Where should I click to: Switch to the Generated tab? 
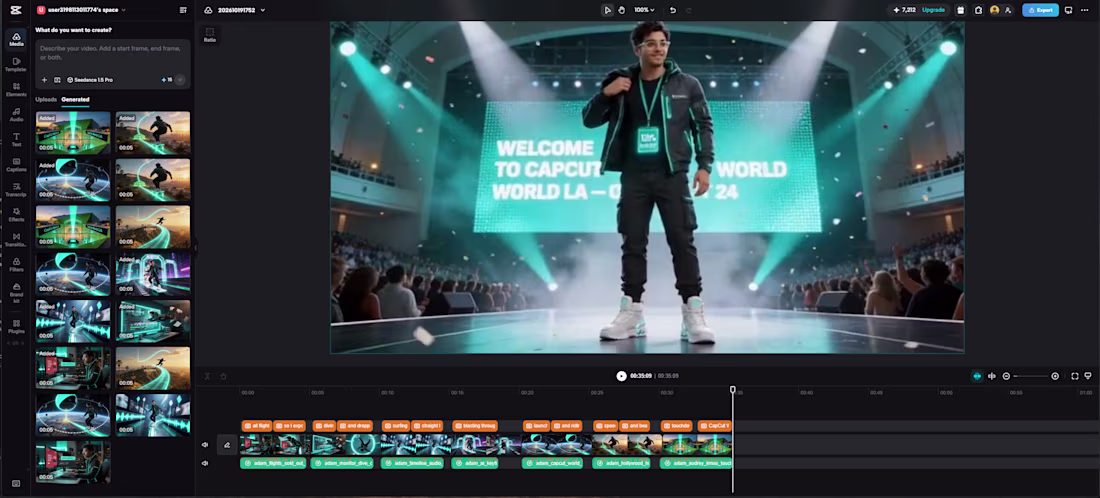pos(75,100)
